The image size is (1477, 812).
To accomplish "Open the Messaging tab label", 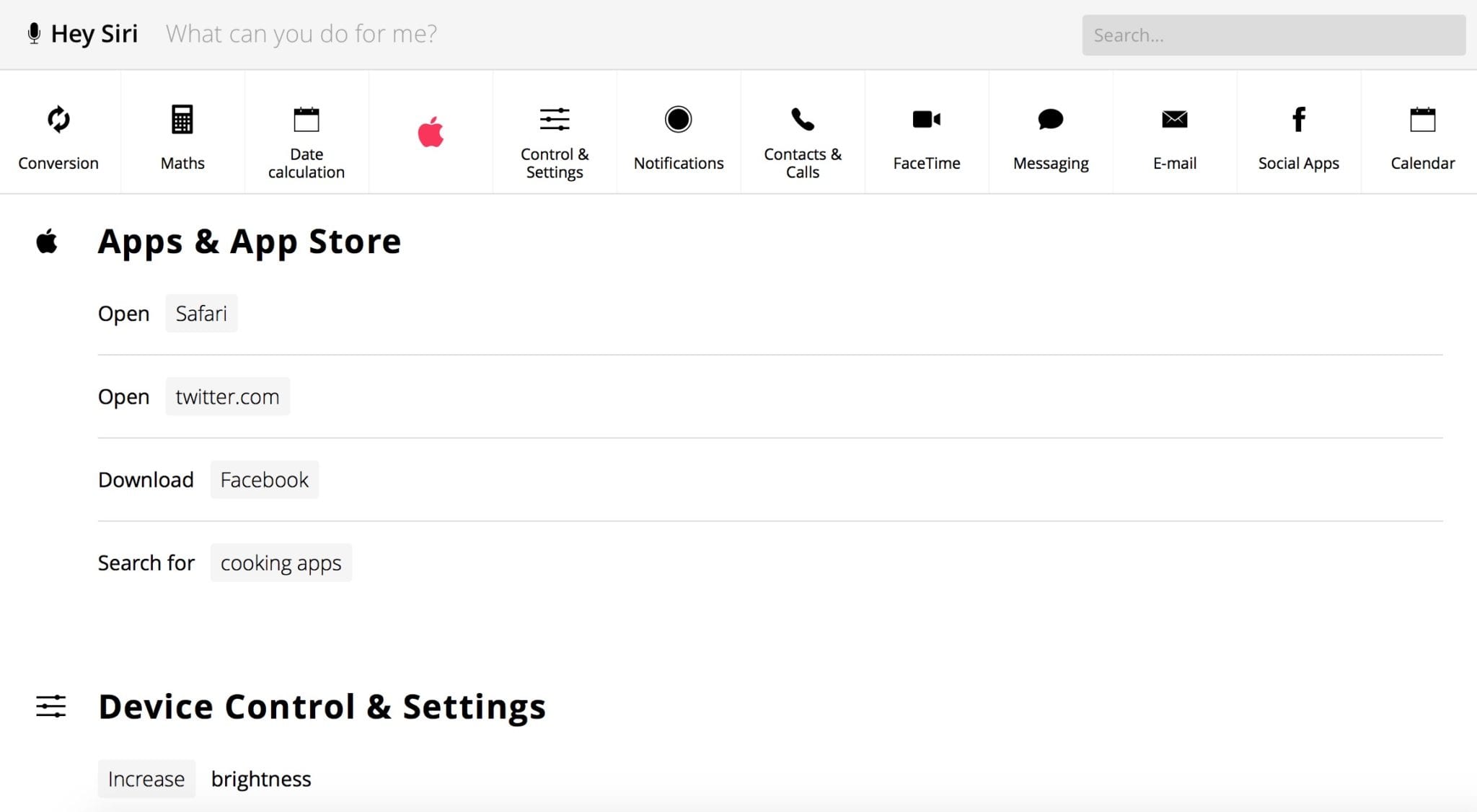I will [x=1051, y=164].
